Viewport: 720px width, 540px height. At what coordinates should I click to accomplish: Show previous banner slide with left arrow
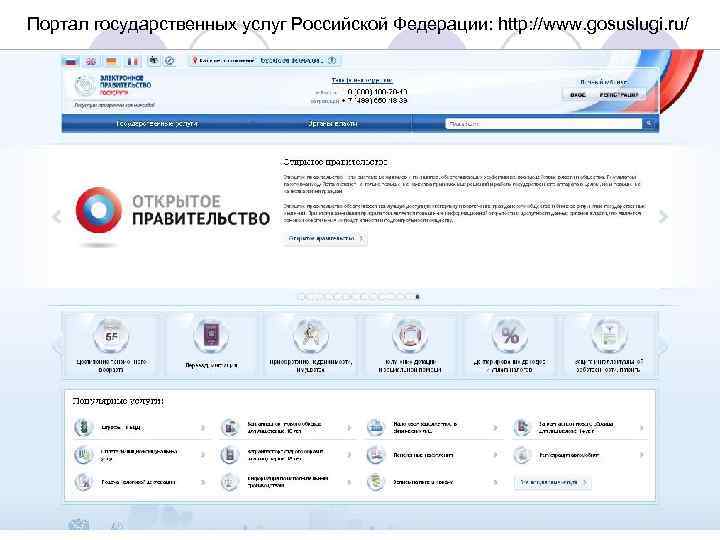click(x=57, y=217)
